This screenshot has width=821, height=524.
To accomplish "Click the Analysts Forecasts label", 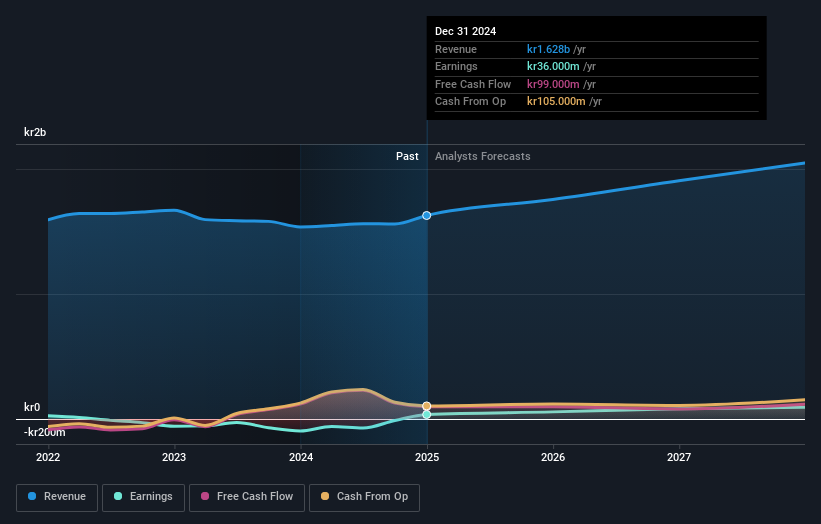I will click(x=483, y=157).
